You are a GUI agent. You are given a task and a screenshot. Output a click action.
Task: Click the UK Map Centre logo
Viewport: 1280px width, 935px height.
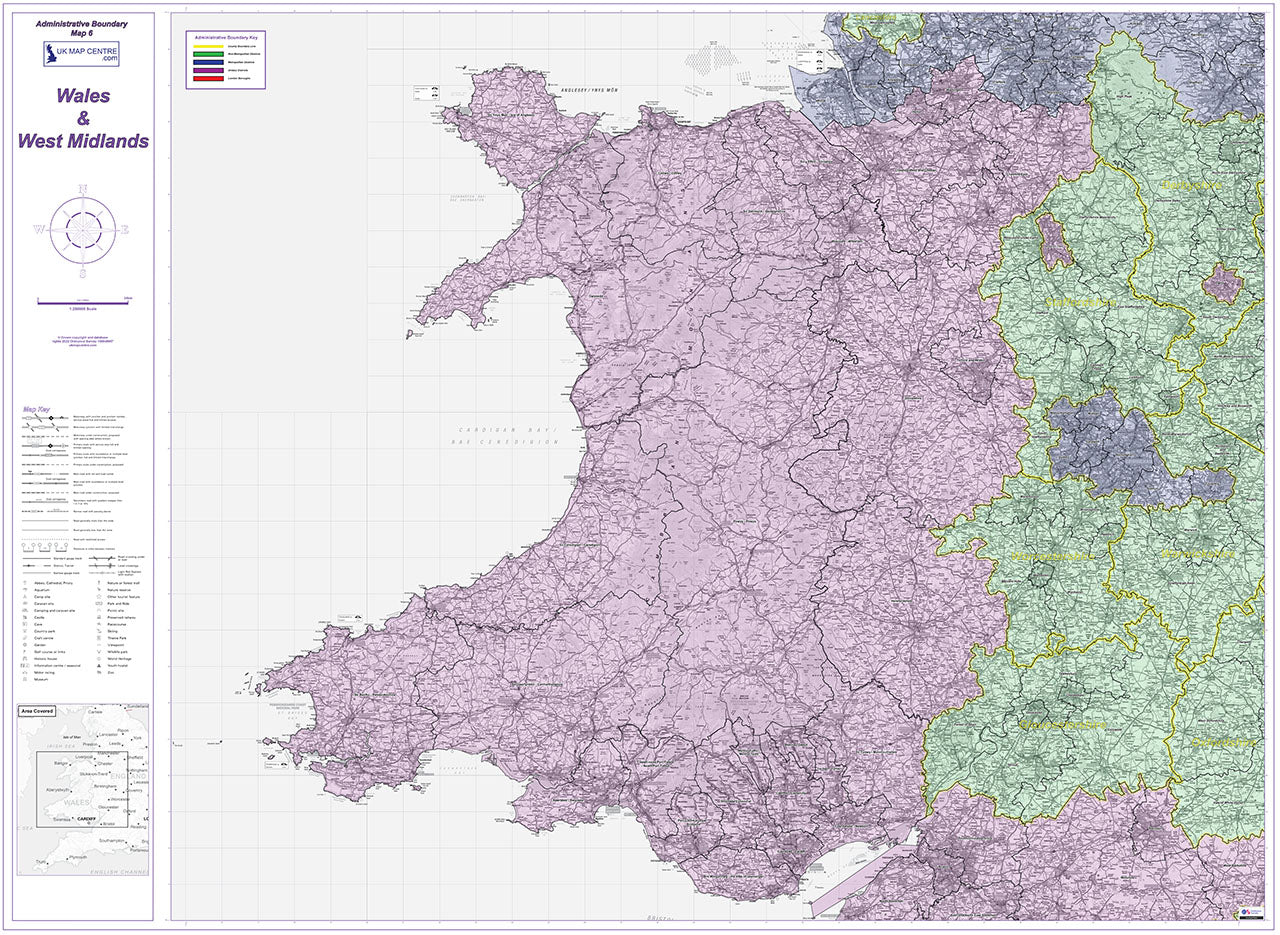[82, 54]
